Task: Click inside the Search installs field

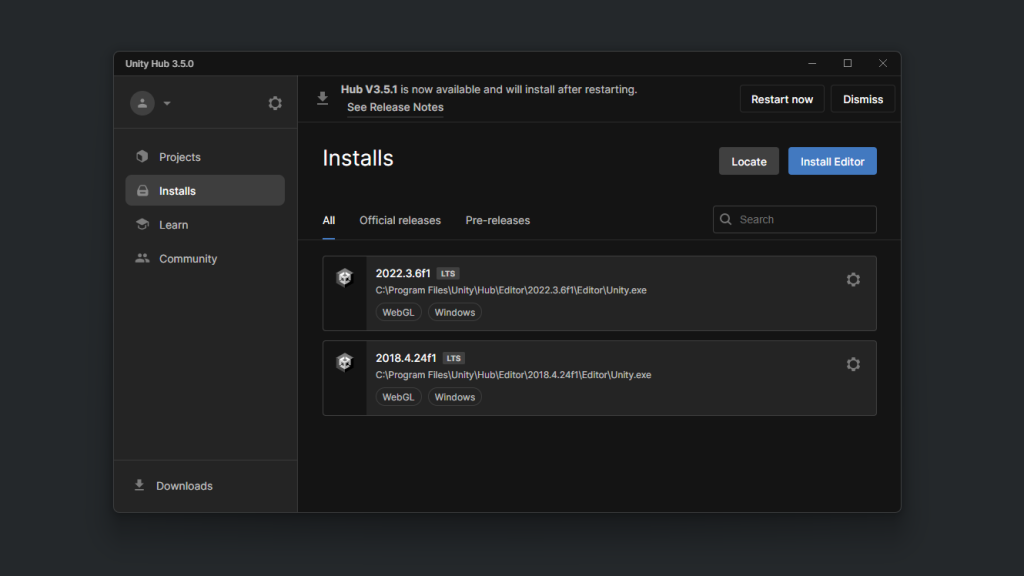Action: coord(794,219)
